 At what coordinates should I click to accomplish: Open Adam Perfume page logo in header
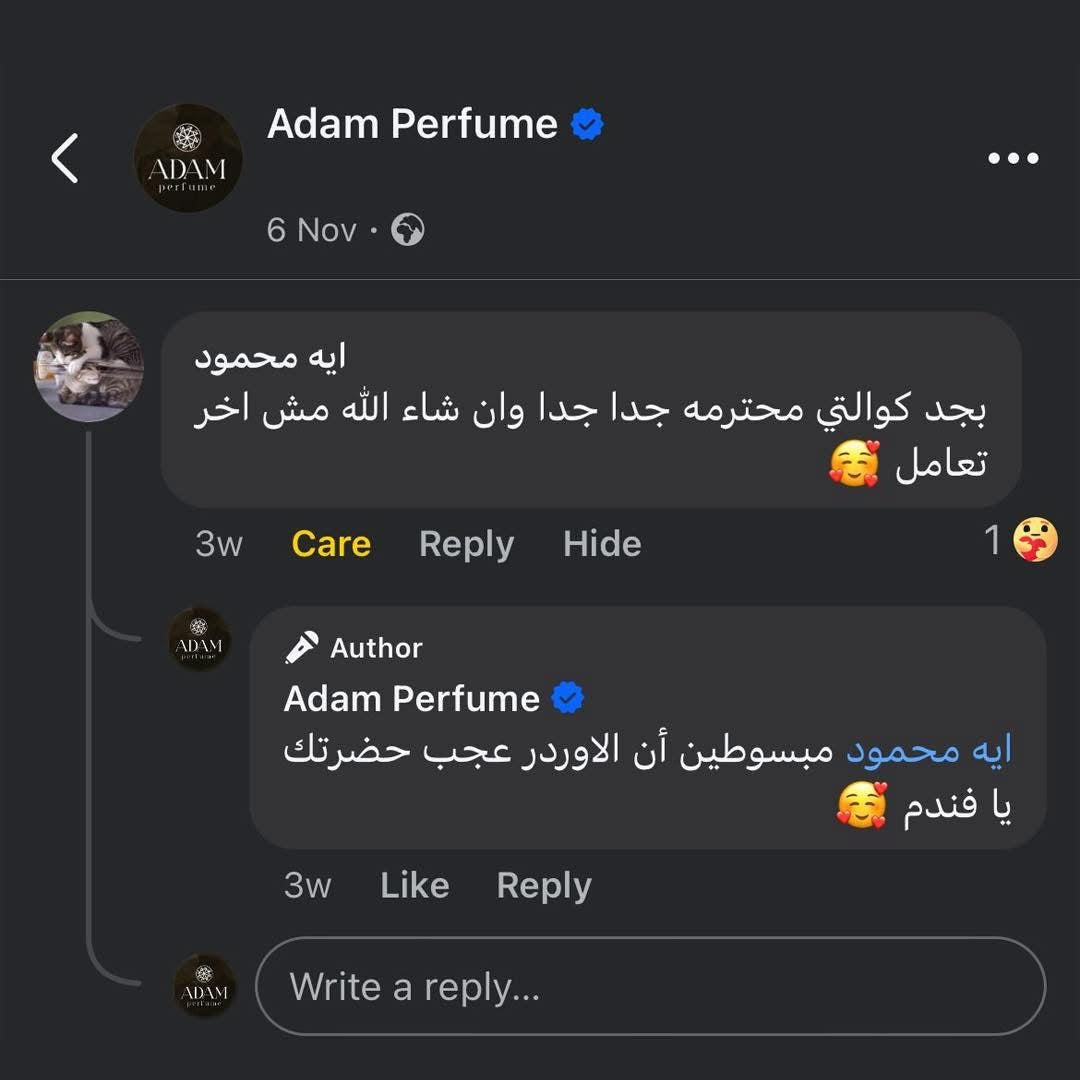[x=188, y=158]
